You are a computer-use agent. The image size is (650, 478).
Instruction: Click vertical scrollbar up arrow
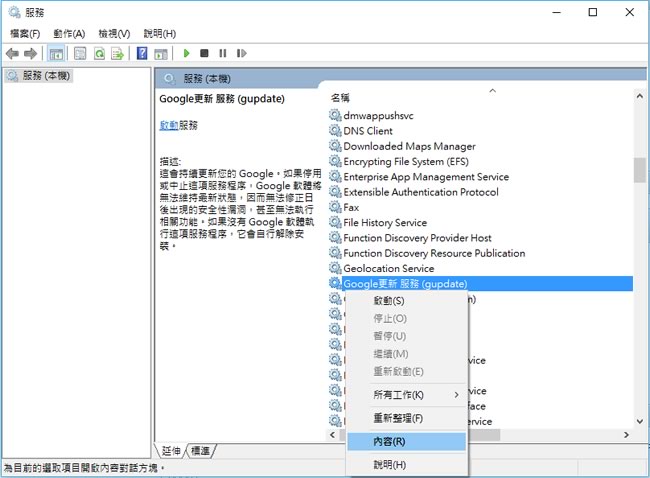click(x=640, y=96)
